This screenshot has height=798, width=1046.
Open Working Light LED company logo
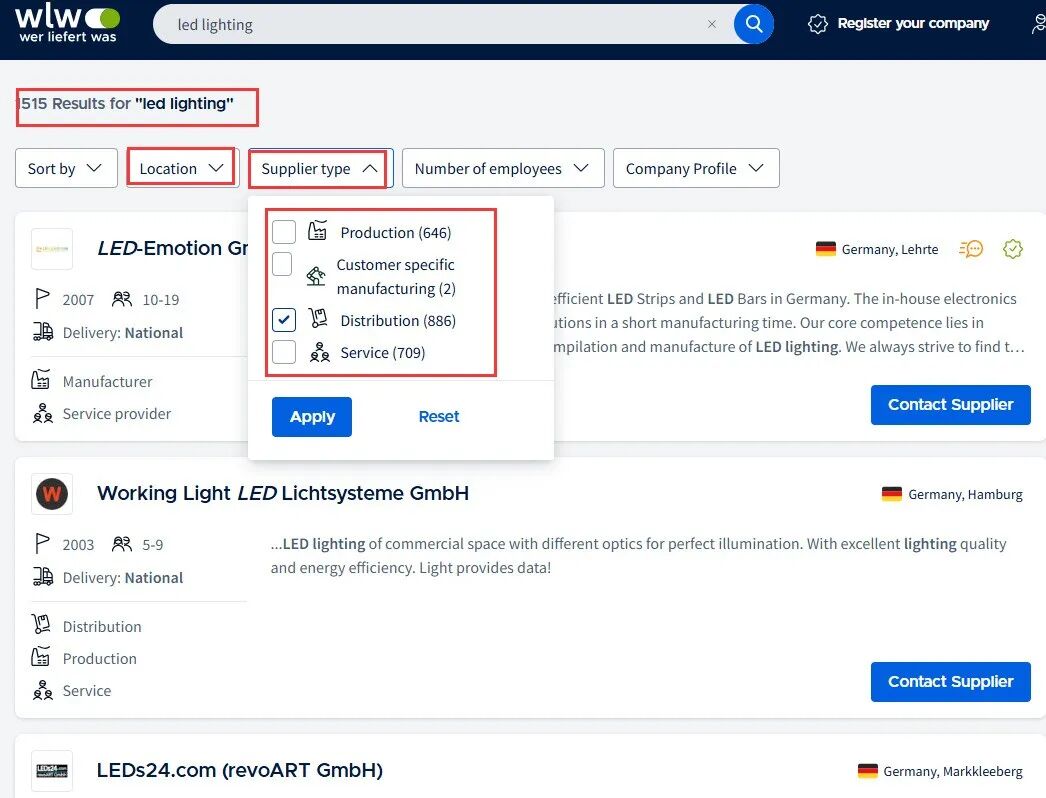[x=52, y=494]
